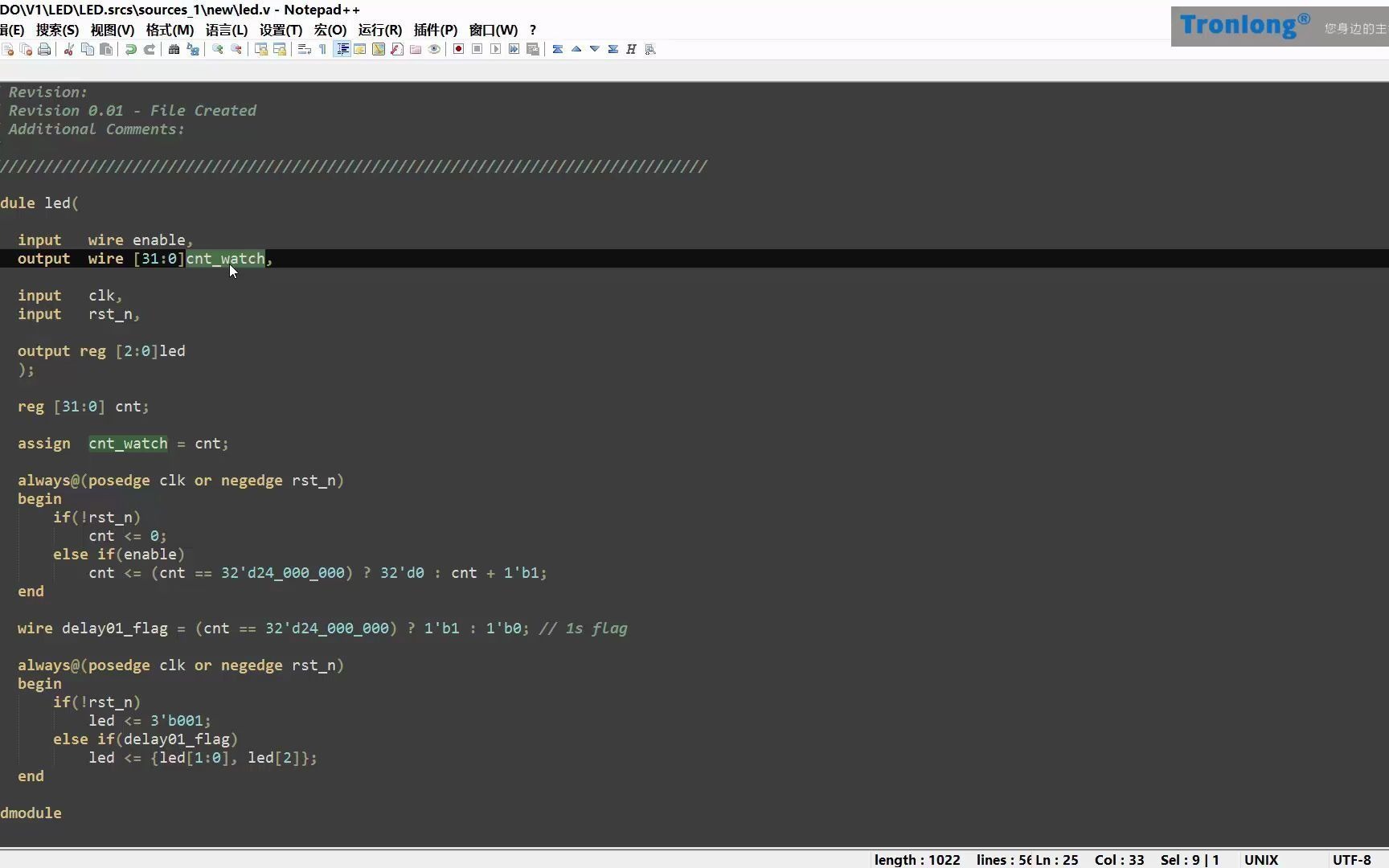
Task: Click the Close All files icon
Action: [x=26, y=50]
